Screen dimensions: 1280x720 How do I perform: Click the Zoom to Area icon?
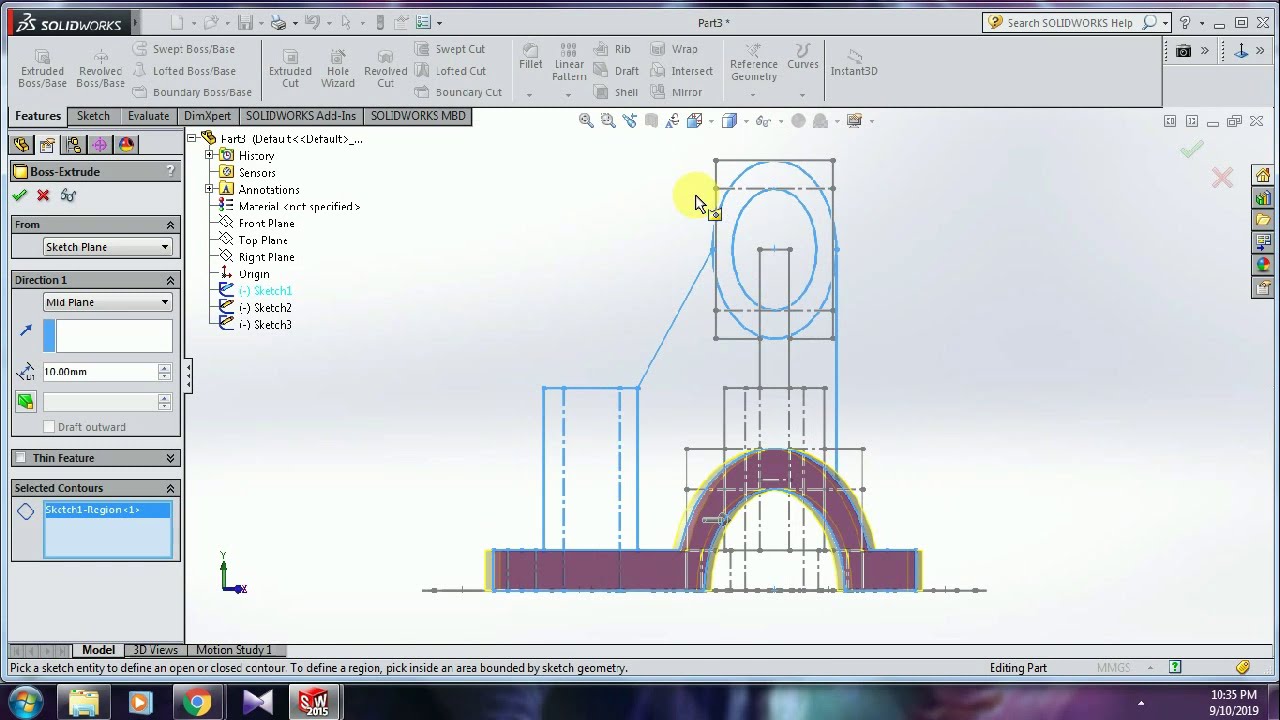pyautogui.click(x=608, y=121)
